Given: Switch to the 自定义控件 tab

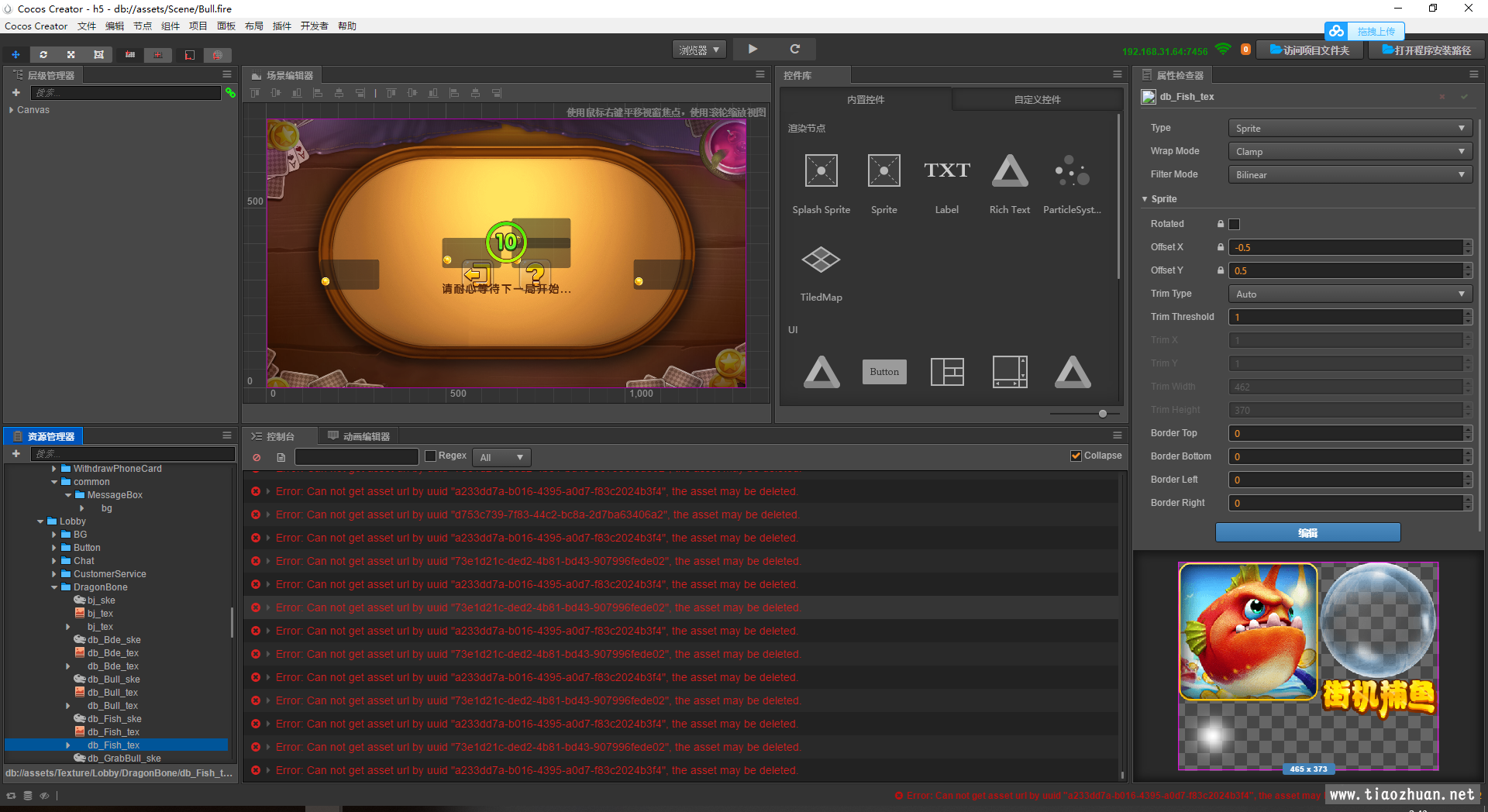Looking at the screenshot, I should (x=1037, y=99).
